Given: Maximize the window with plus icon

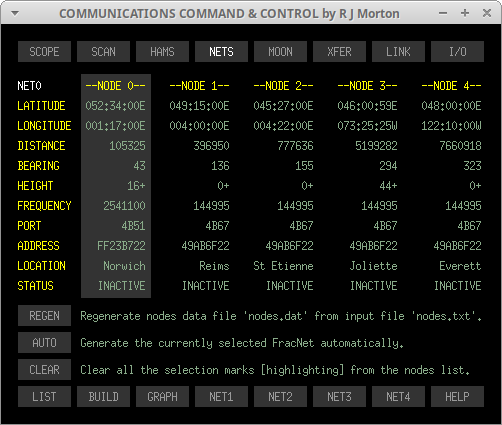Looking at the screenshot, I should pyautogui.click(x=465, y=13).
